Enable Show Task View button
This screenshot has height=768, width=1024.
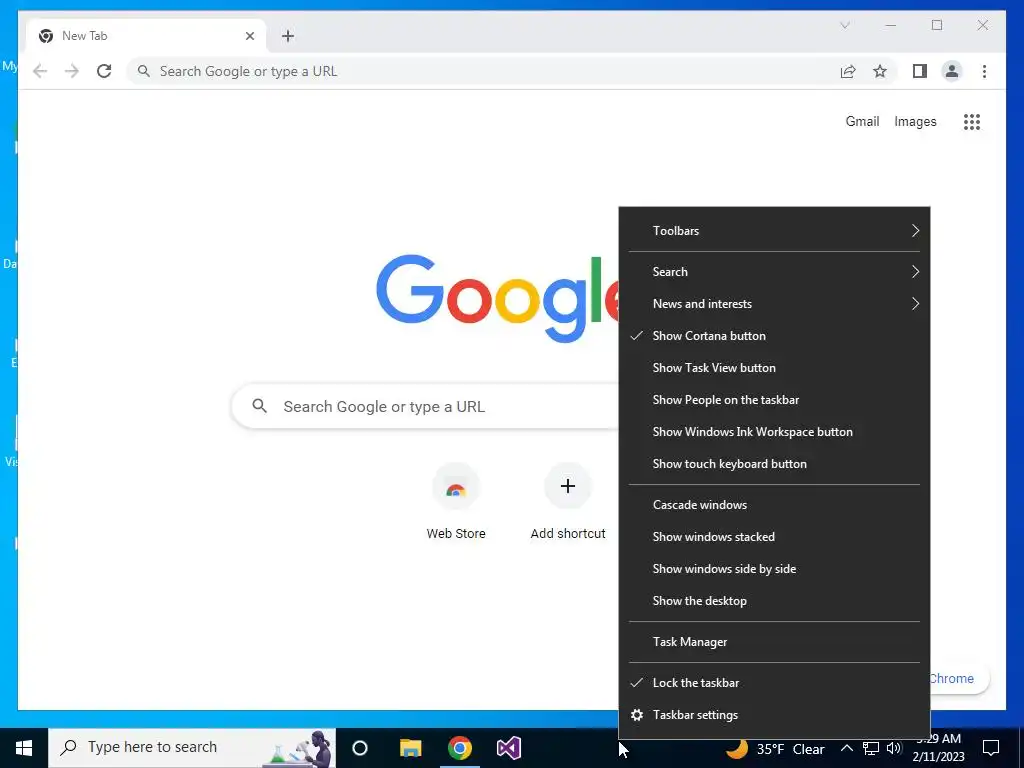point(774,368)
